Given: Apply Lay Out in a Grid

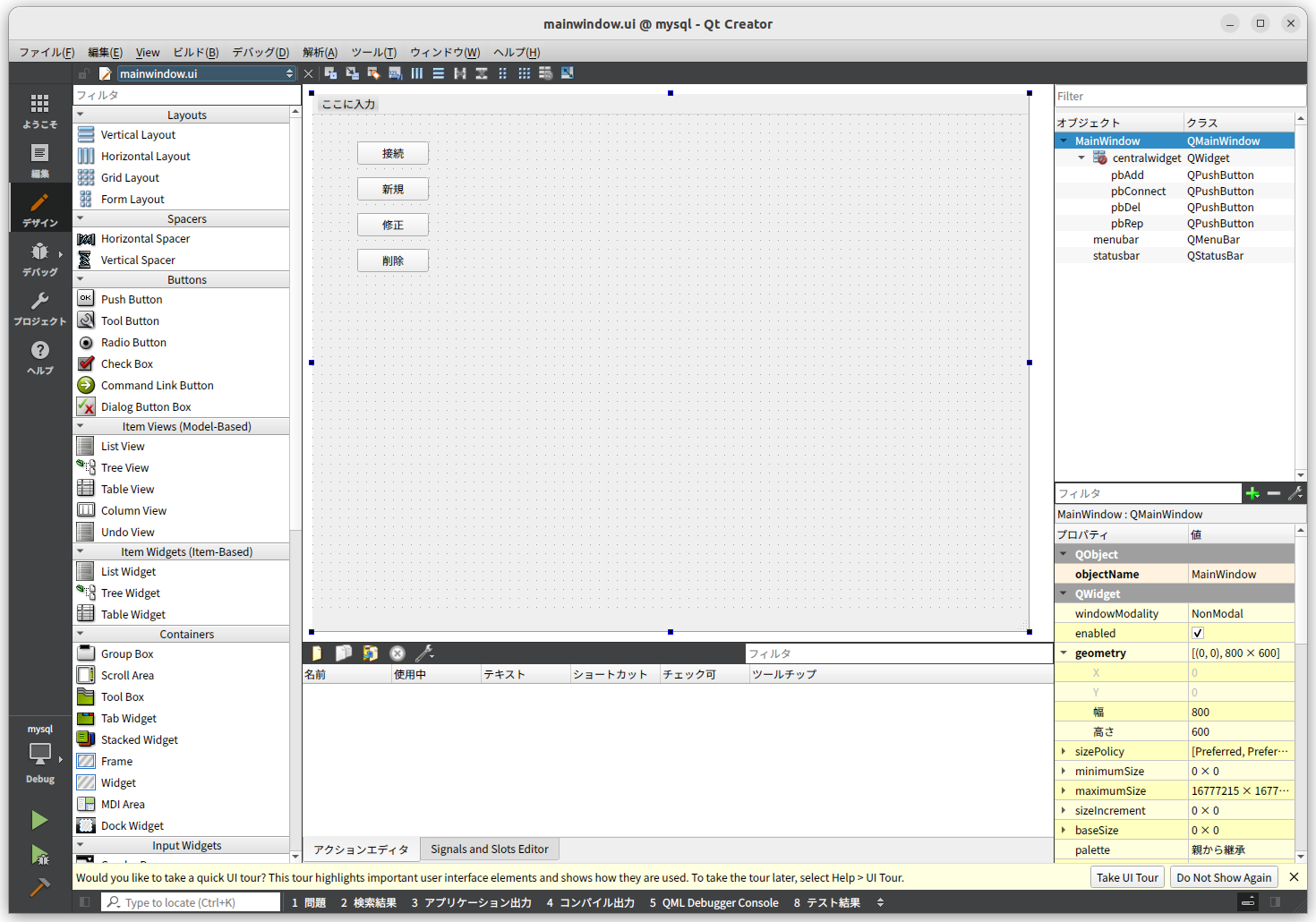Looking at the screenshot, I should pos(524,73).
